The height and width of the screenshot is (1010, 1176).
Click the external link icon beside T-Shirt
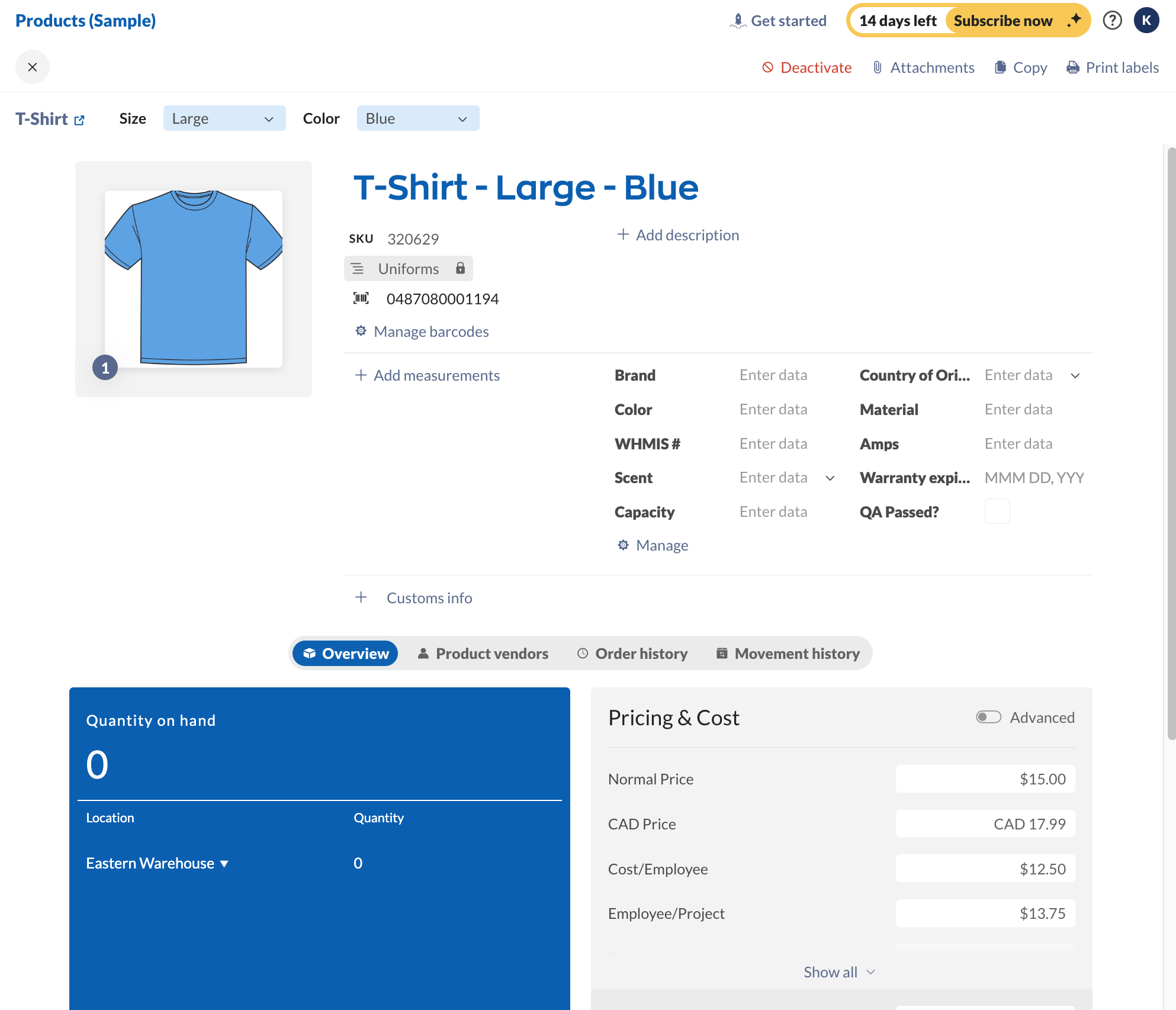point(79,120)
